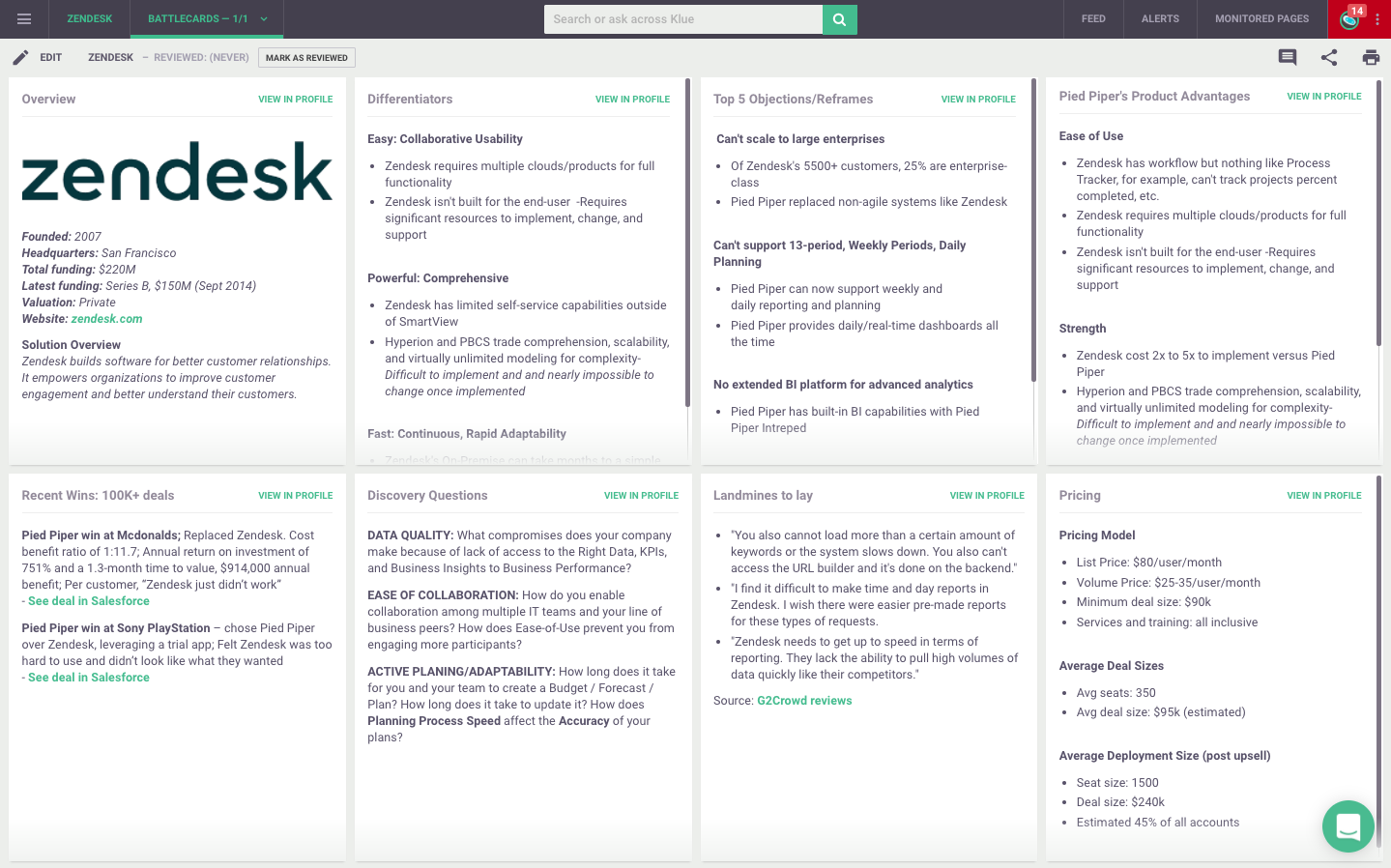The width and height of the screenshot is (1391, 868).
Task: Click the search magnifier button
Action: click(839, 19)
